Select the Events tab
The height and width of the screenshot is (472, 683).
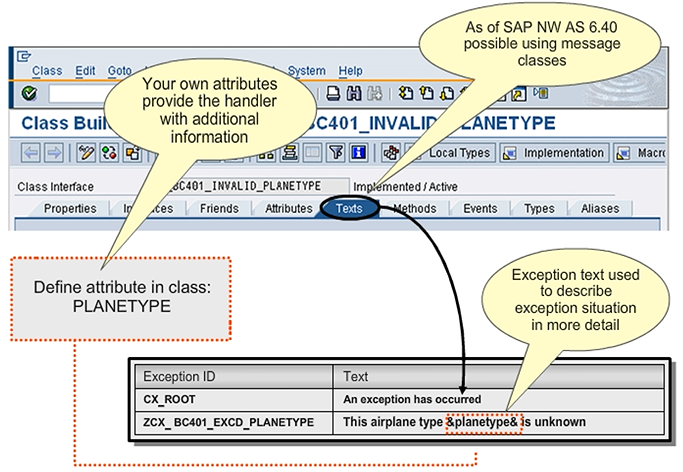(x=480, y=209)
